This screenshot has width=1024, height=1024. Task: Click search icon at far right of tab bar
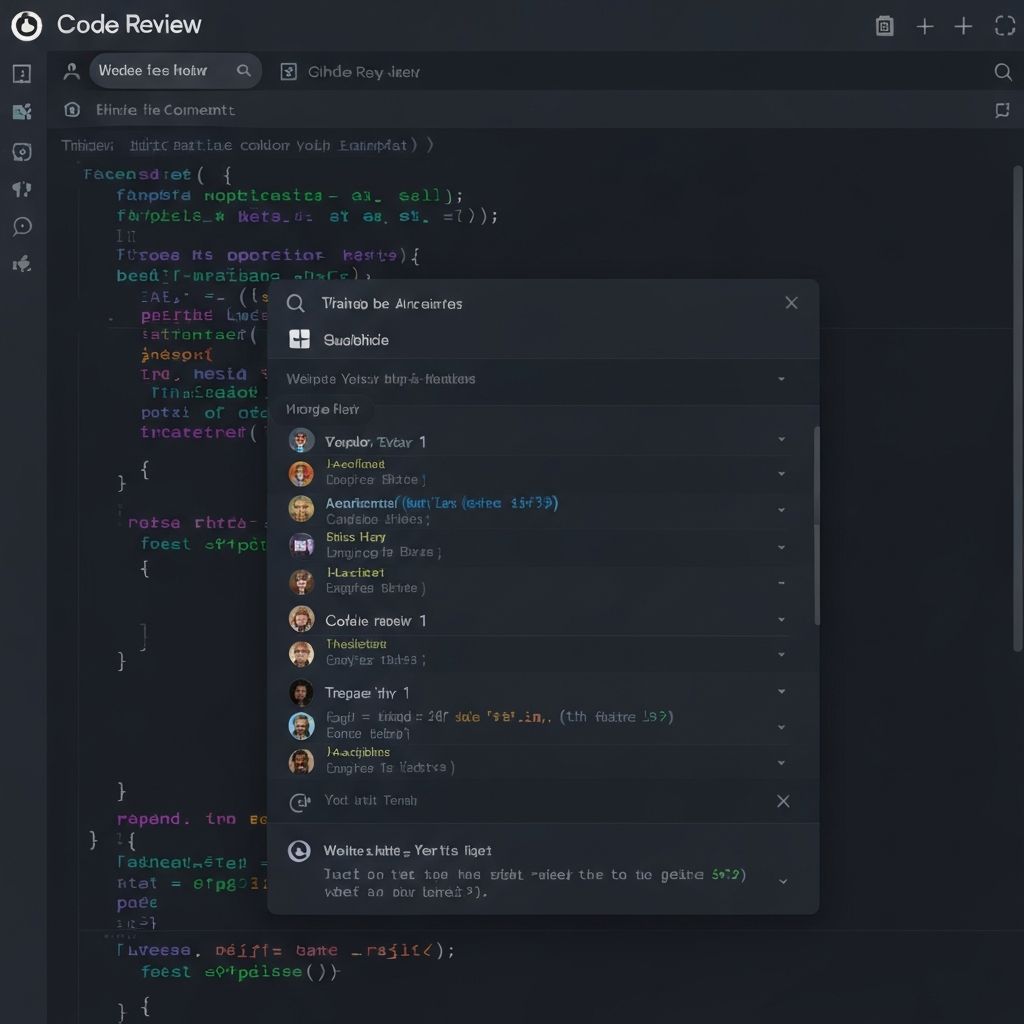tap(1002, 71)
